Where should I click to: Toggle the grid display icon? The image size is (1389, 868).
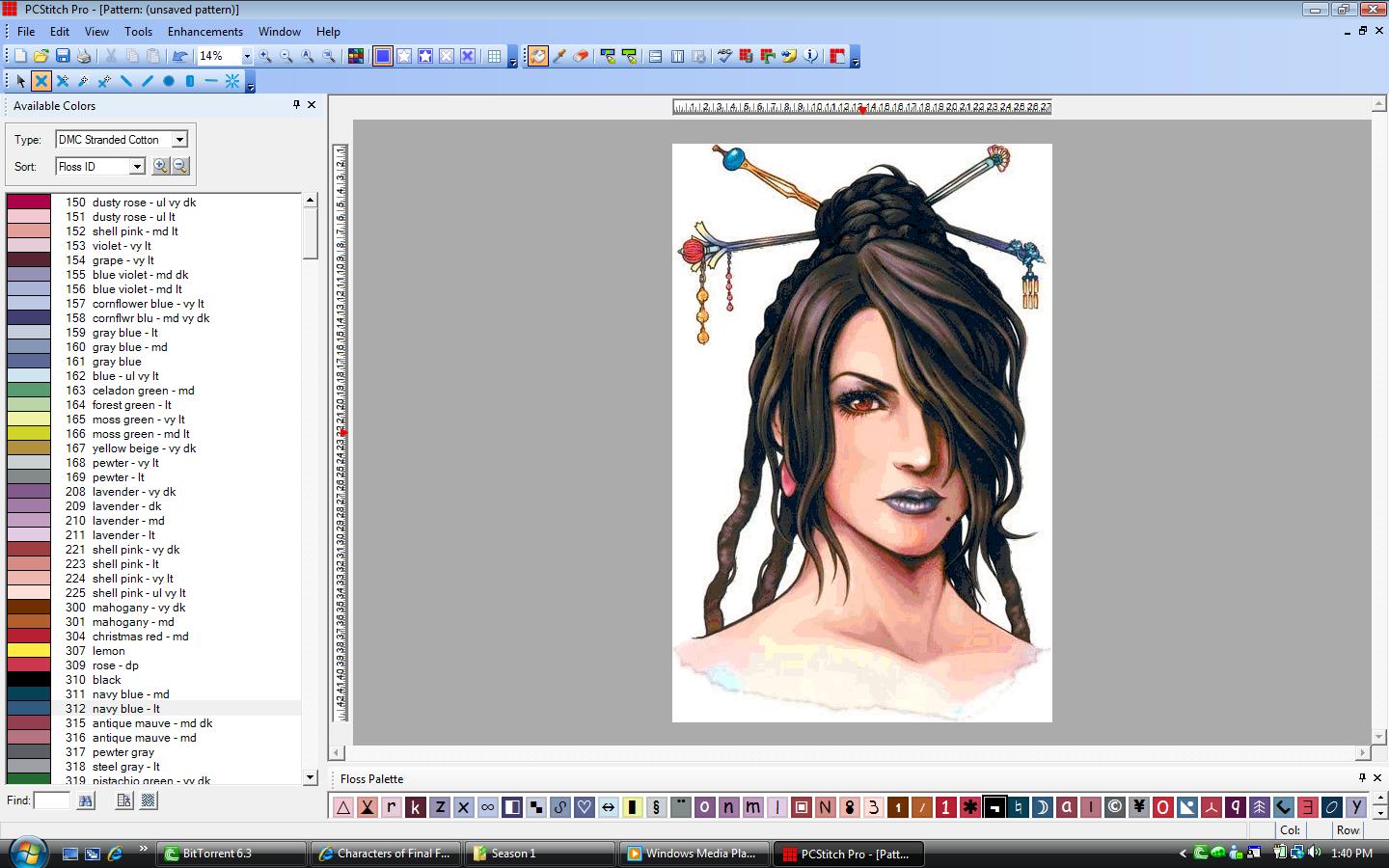coord(495,56)
